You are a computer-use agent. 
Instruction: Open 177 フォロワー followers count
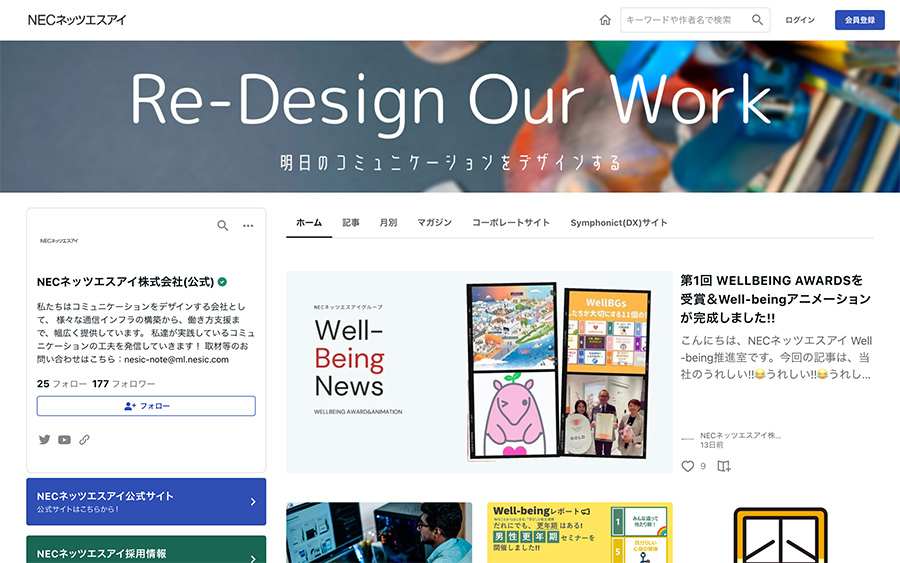tap(123, 383)
